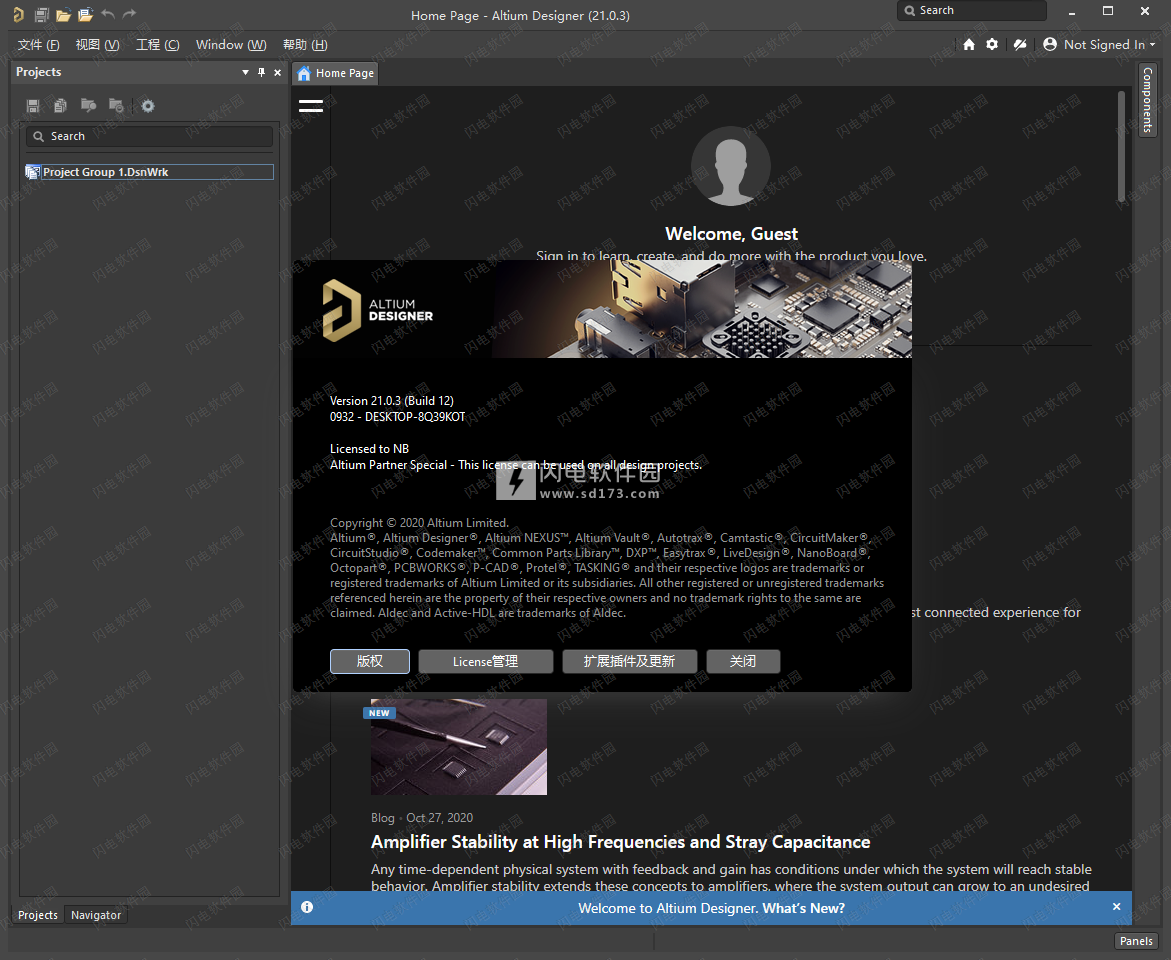
Task: Click the folder with minus icon in Projects panel
Action: point(116,105)
